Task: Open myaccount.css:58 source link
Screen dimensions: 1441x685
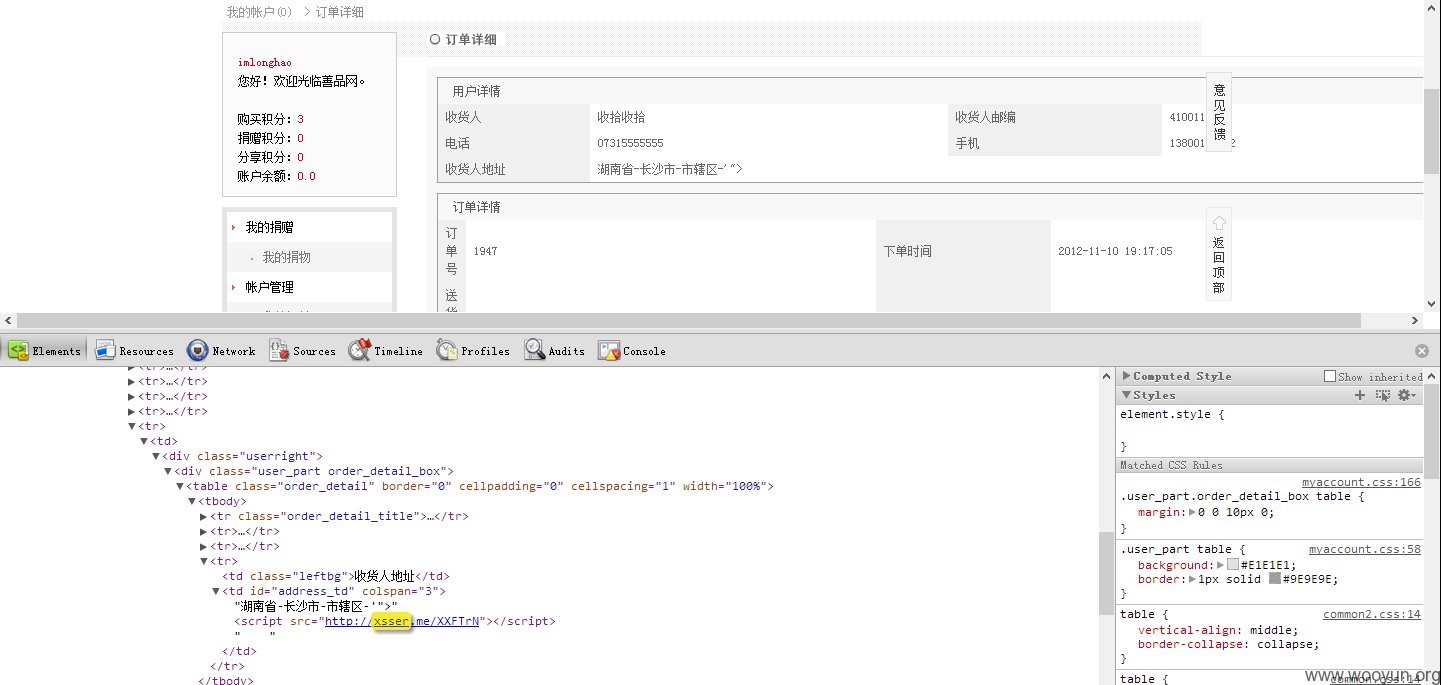Action: pyautogui.click(x=1365, y=549)
